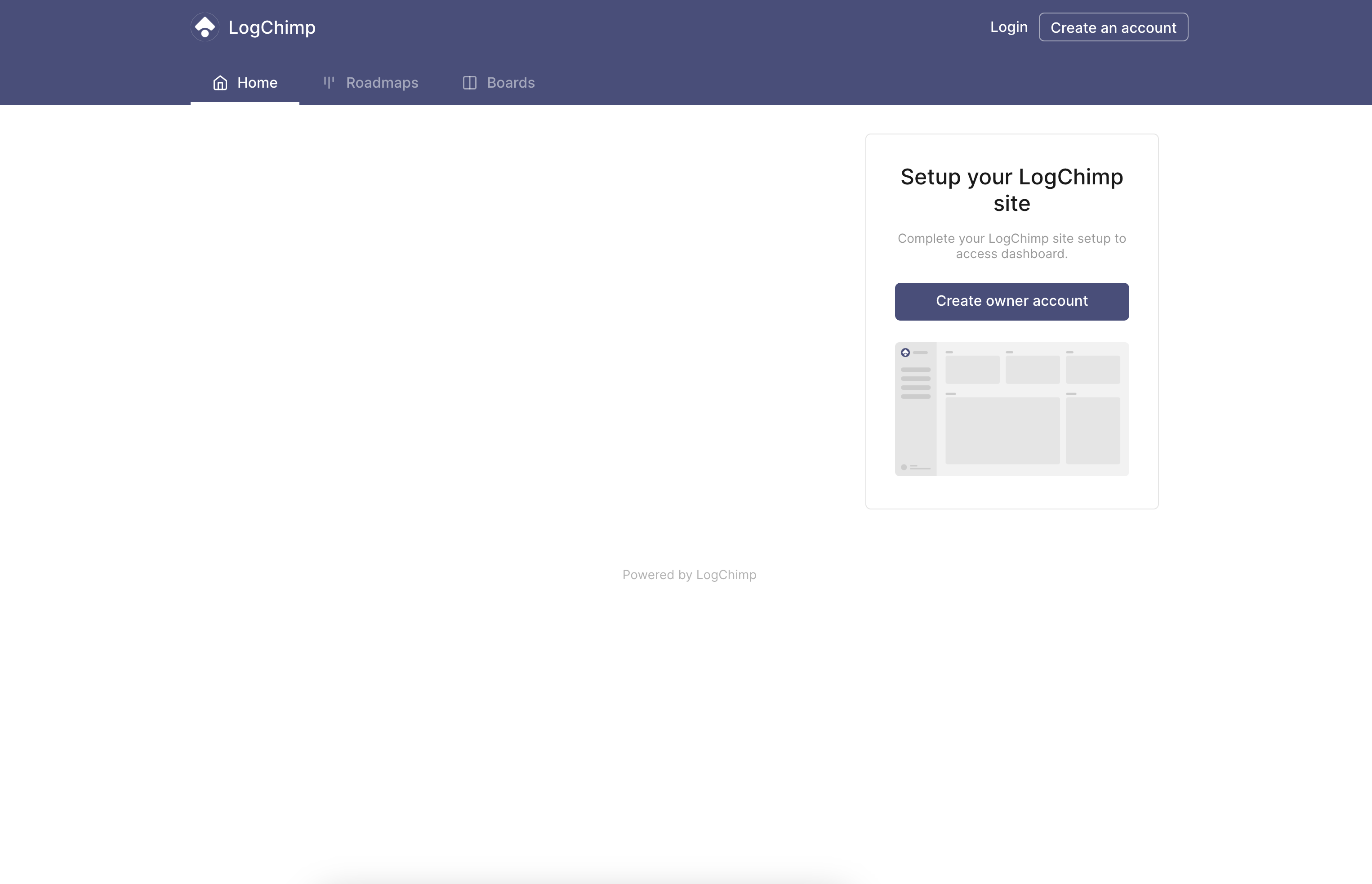1372x884 pixels.
Task: Click the LogChimp logo icon in the header
Action: (205, 27)
